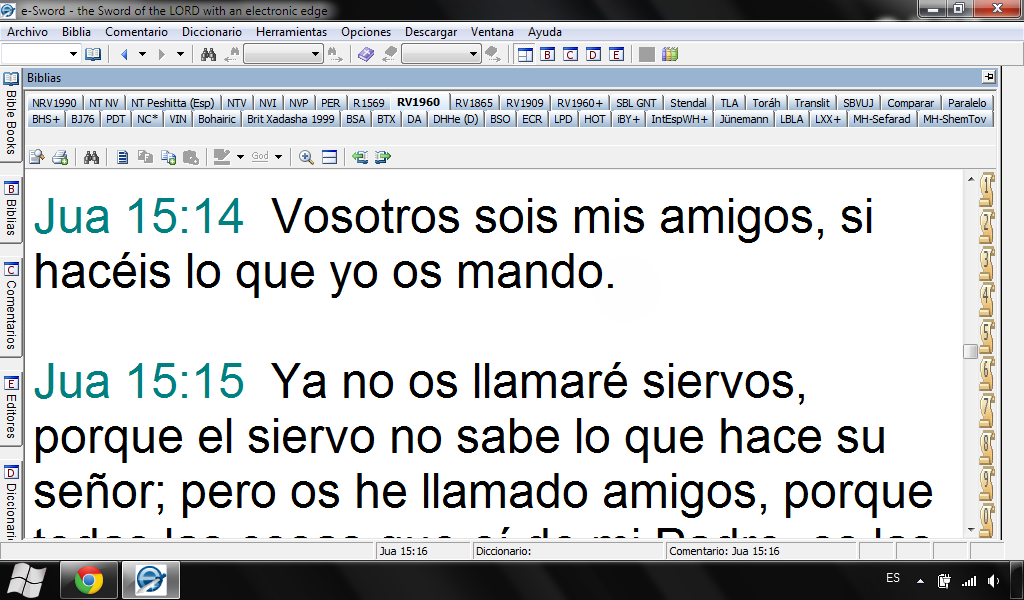Launch Google Chrome from the taskbar
The height and width of the screenshot is (600, 1024).
[x=89, y=580]
